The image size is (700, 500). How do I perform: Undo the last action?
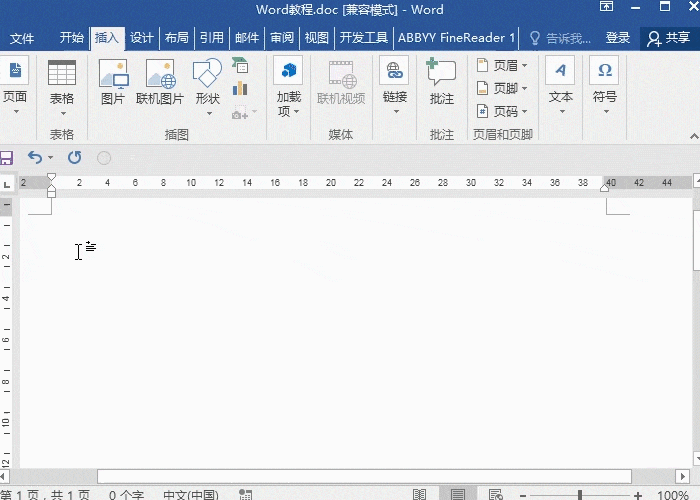click(34, 158)
